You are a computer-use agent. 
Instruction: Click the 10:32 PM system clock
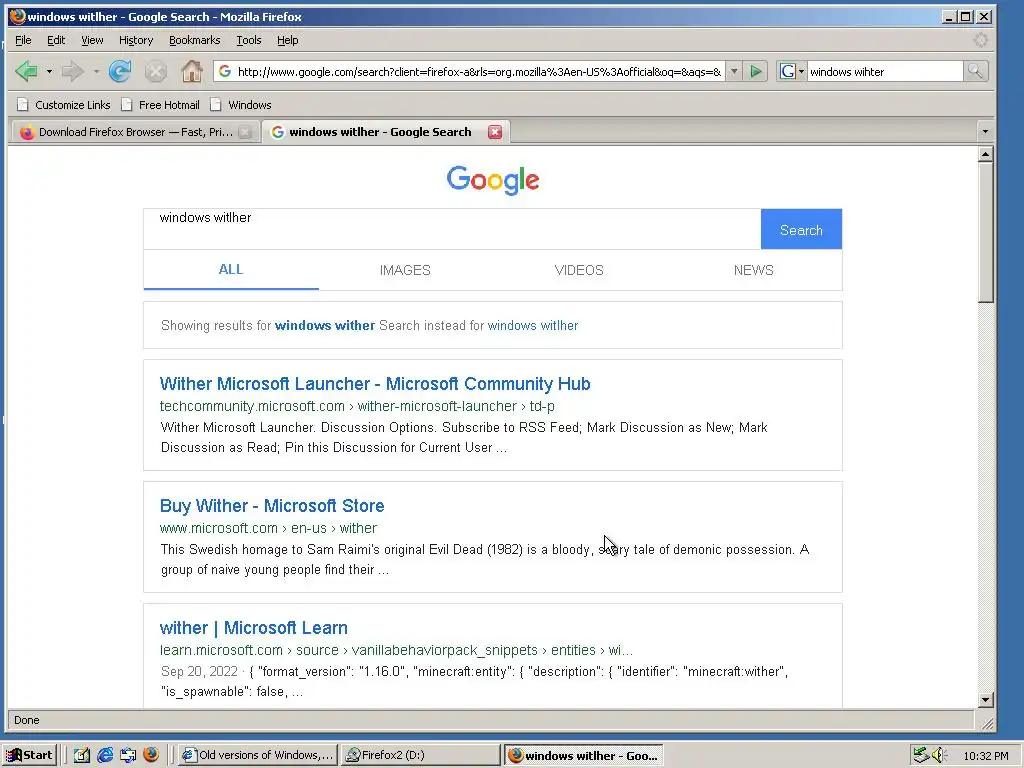985,756
